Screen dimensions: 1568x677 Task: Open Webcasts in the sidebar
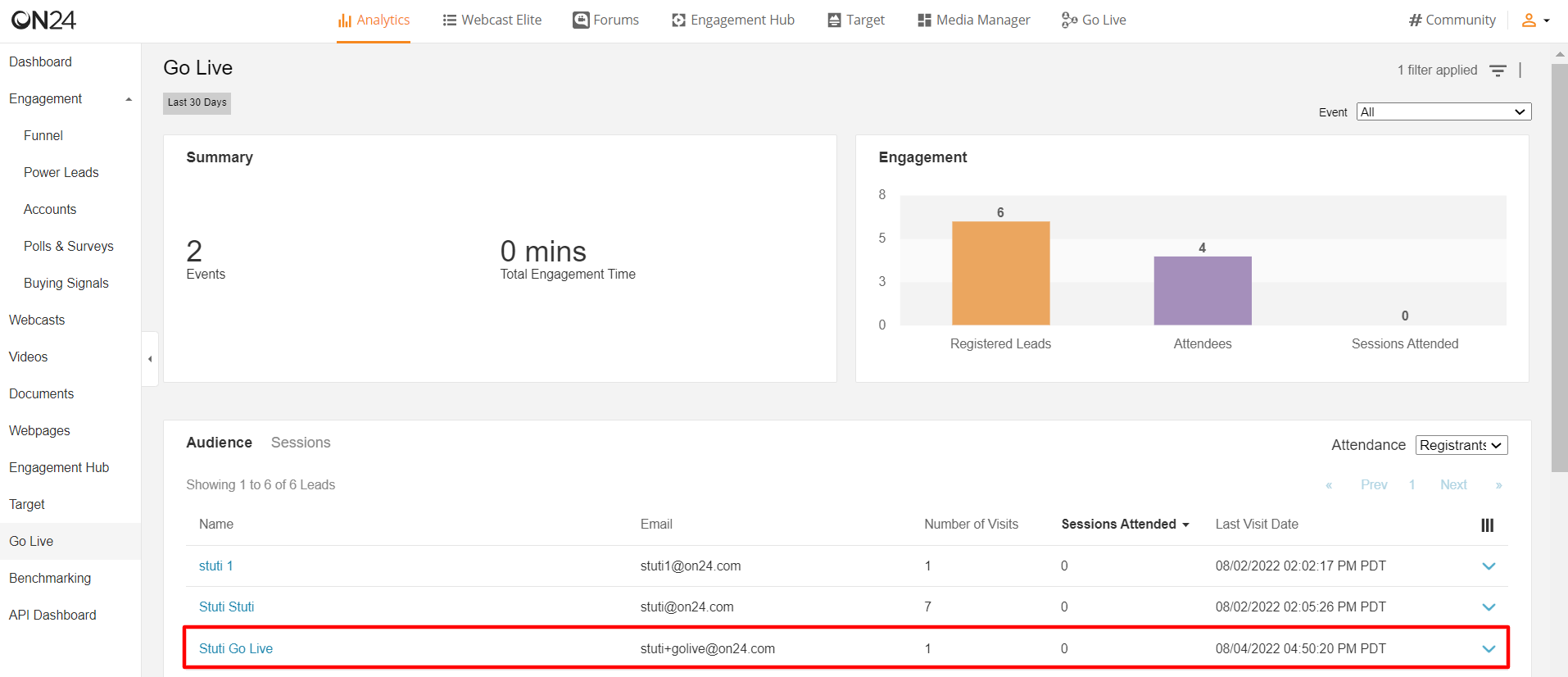click(37, 320)
